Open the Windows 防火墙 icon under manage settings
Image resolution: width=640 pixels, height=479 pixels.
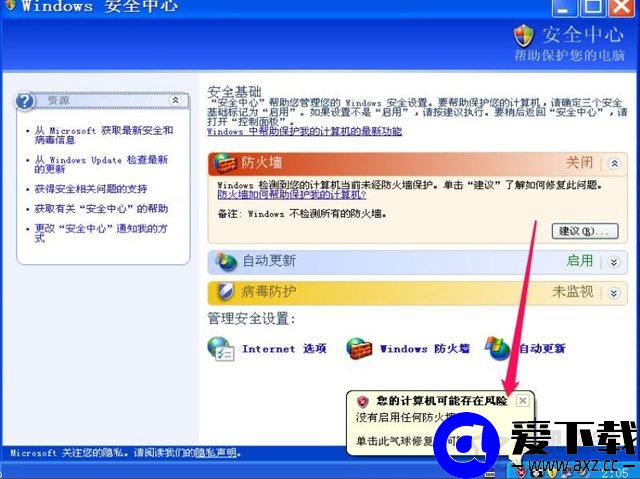point(359,348)
